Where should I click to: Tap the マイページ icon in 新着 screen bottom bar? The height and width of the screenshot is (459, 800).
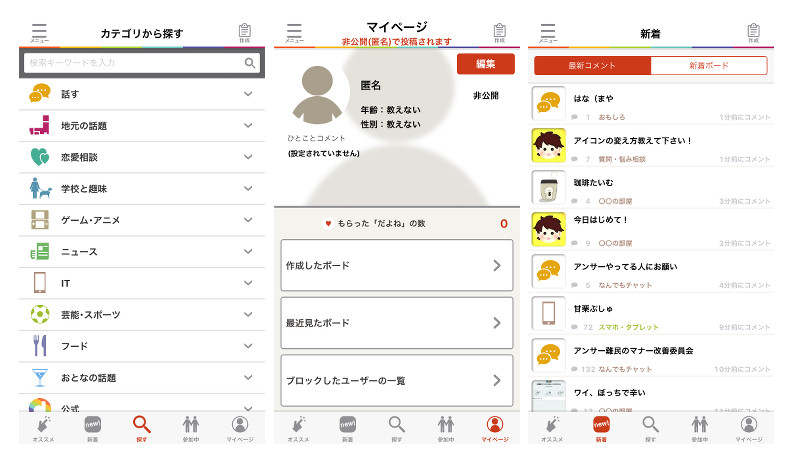pos(749,424)
